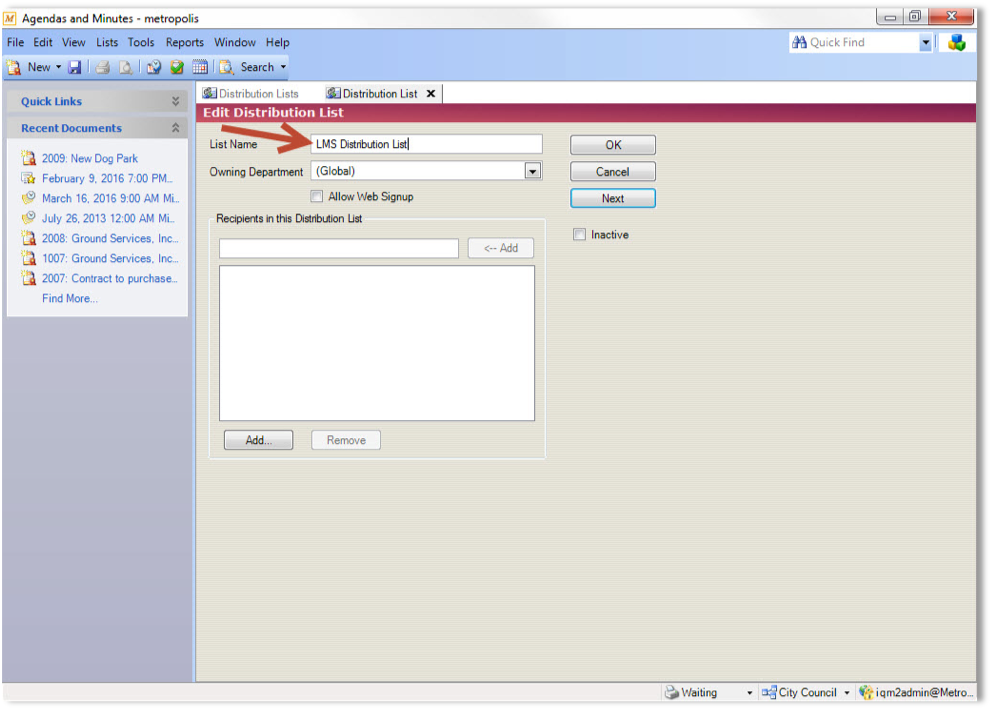
Task: Open the Tools menu
Action: pyautogui.click(x=141, y=42)
